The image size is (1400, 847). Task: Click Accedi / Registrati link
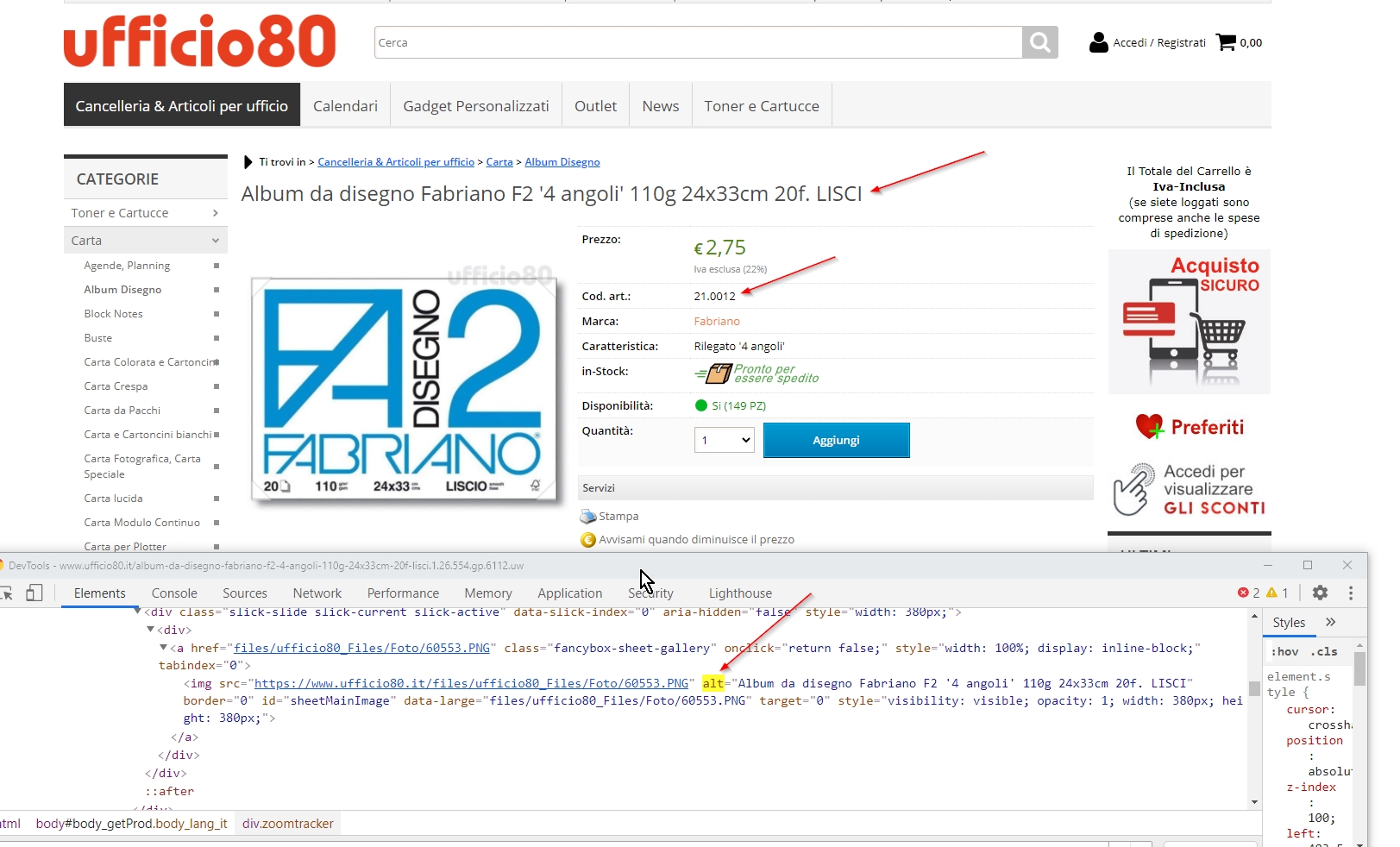click(x=1159, y=42)
